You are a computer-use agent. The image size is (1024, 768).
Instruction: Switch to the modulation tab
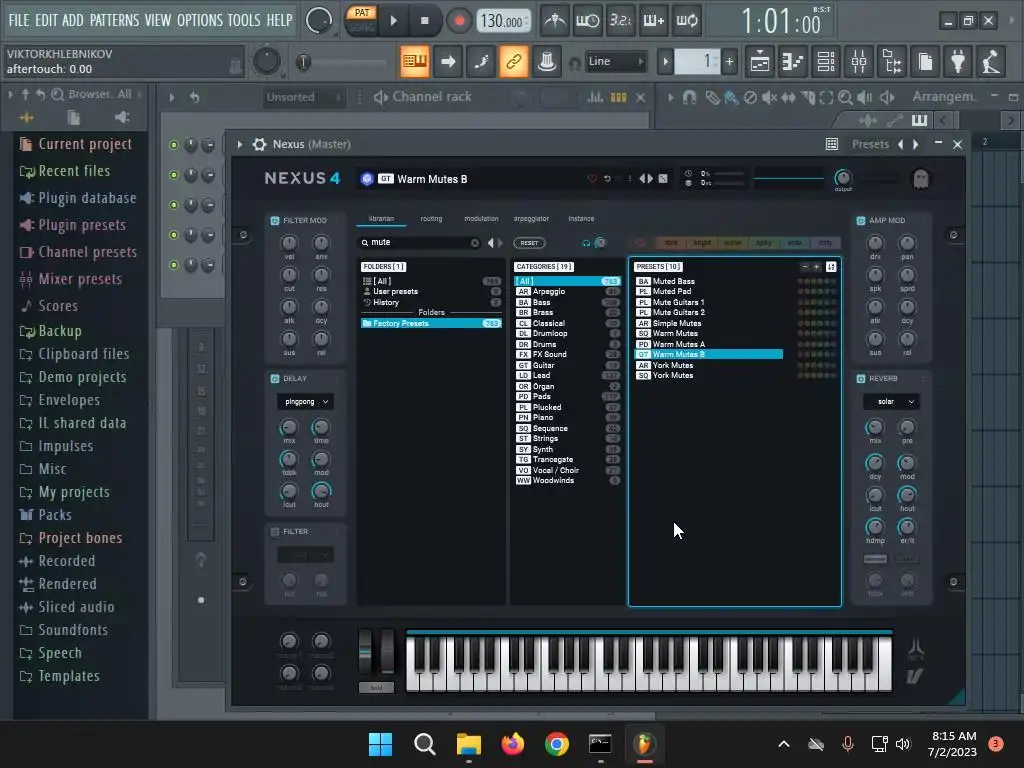(x=481, y=219)
